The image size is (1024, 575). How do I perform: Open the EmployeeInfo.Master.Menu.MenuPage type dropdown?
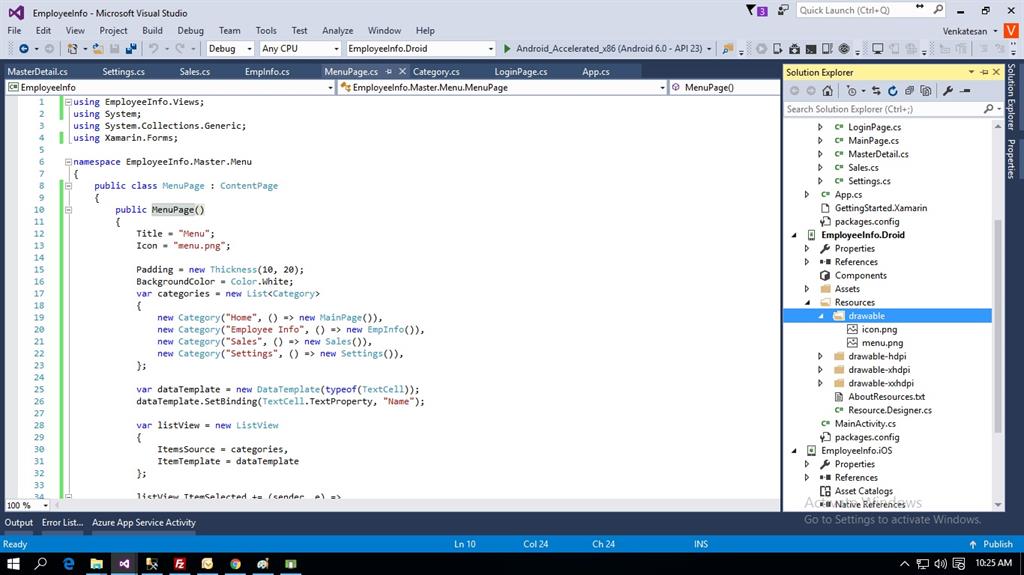tap(503, 88)
